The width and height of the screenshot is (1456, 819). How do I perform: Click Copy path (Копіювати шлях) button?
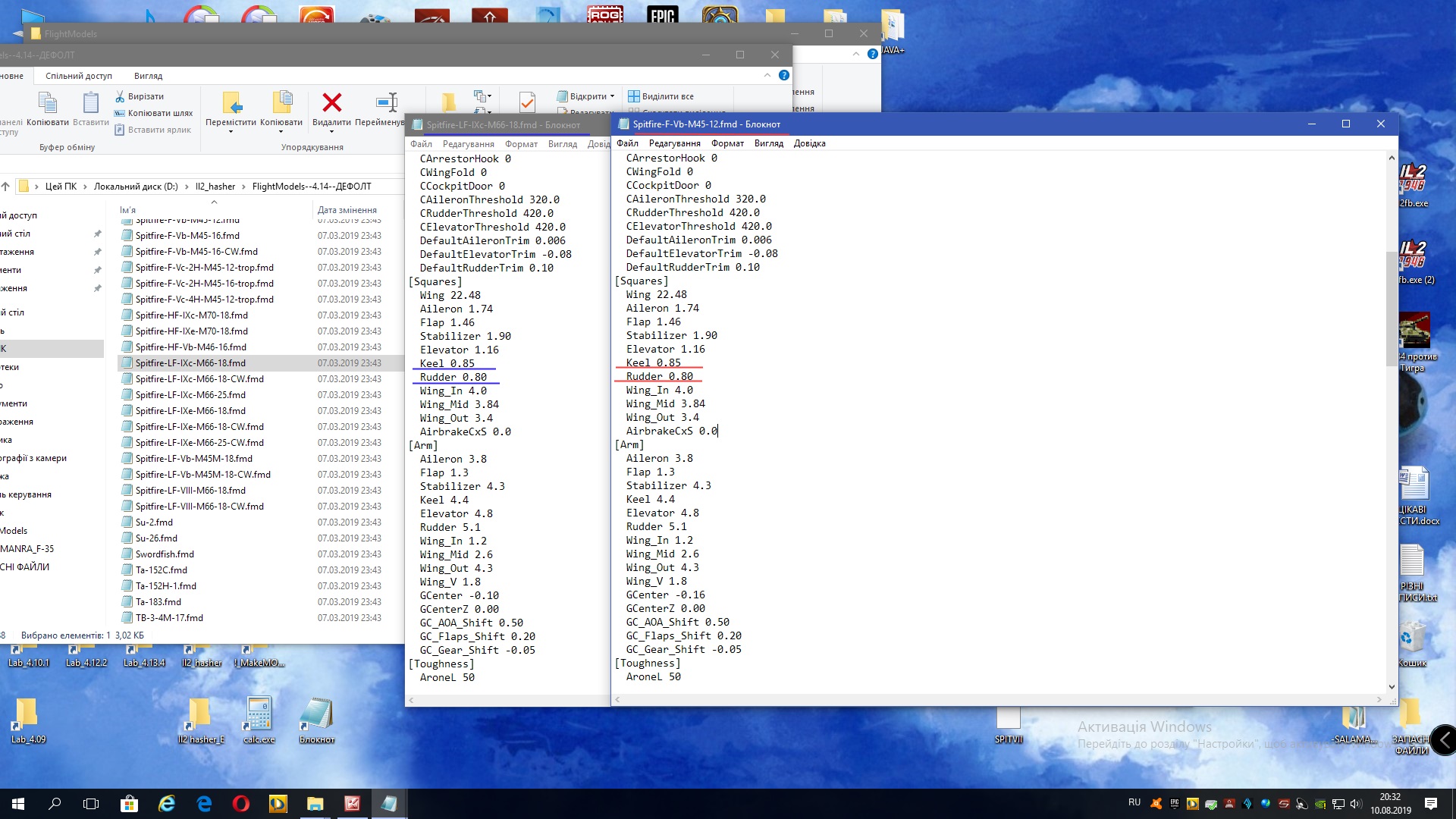tap(152, 113)
